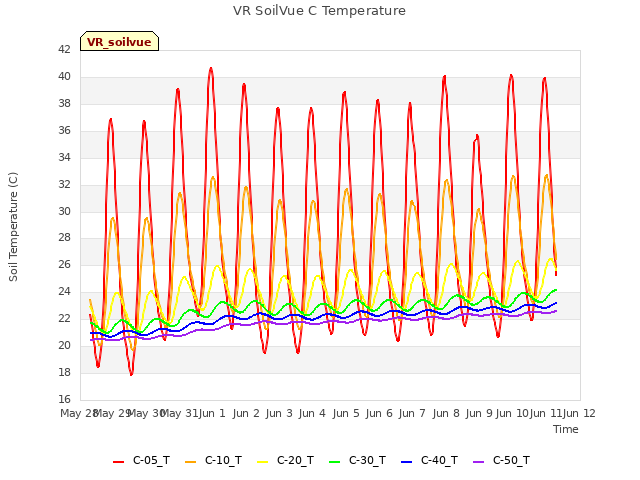Click the blue C-40_T legend swatch

(x=407, y=462)
